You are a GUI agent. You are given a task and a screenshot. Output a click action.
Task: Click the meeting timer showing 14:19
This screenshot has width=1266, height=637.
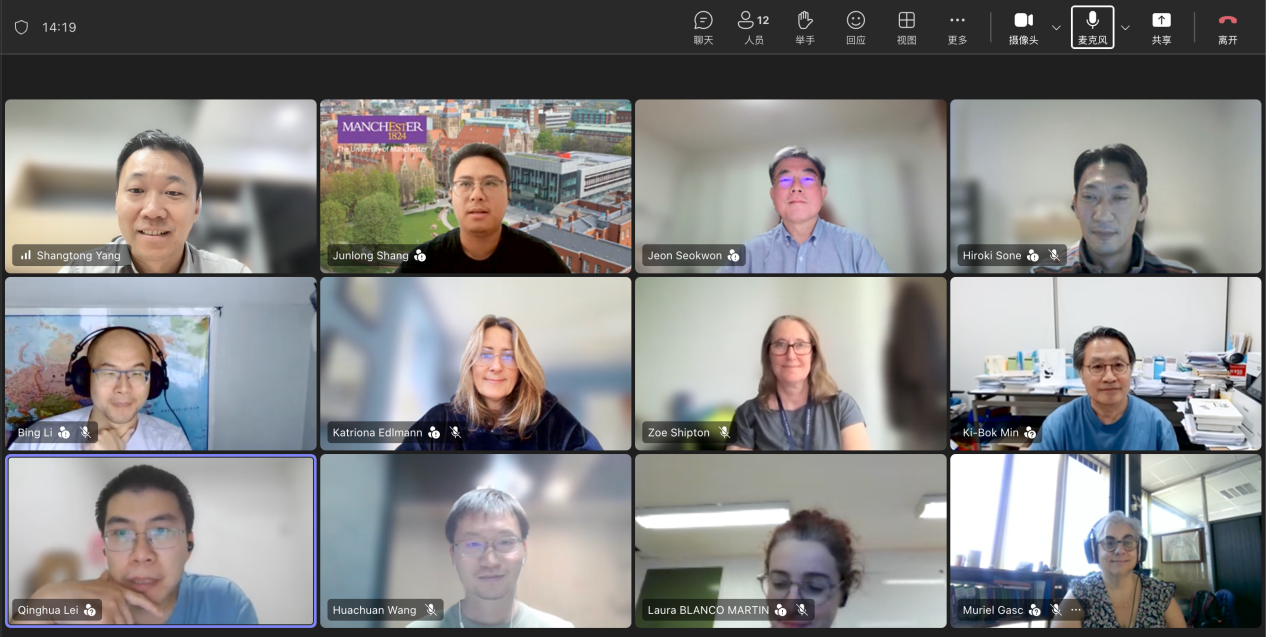point(59,27)
